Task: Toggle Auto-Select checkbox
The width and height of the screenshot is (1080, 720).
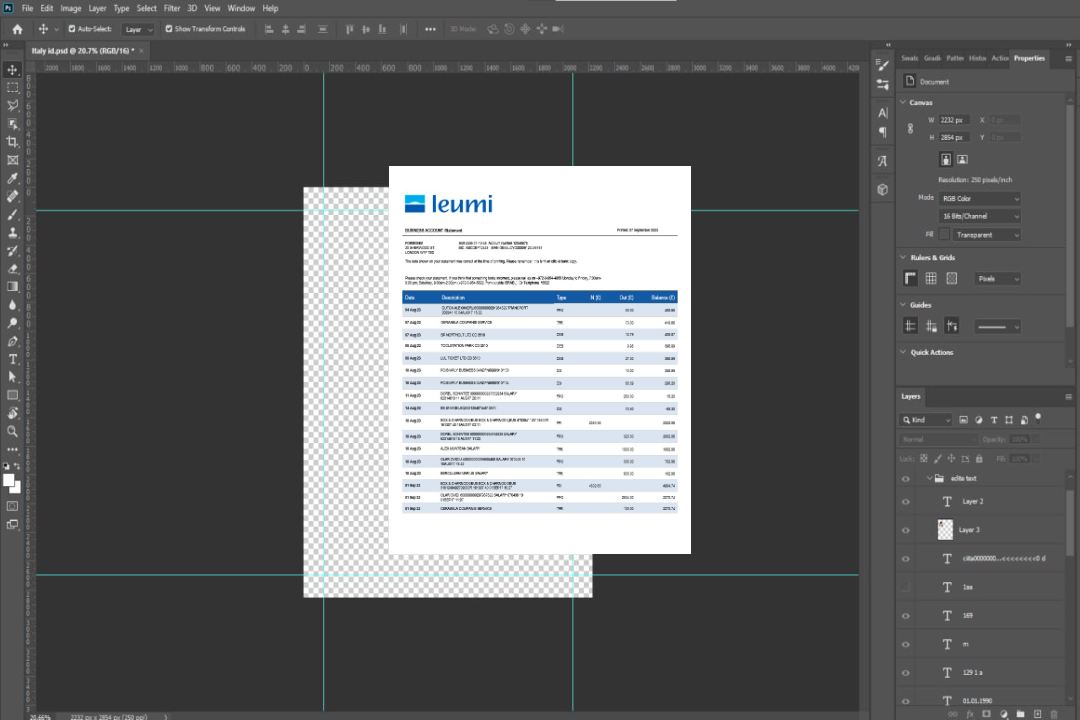Action: click(x=72, y=29)
